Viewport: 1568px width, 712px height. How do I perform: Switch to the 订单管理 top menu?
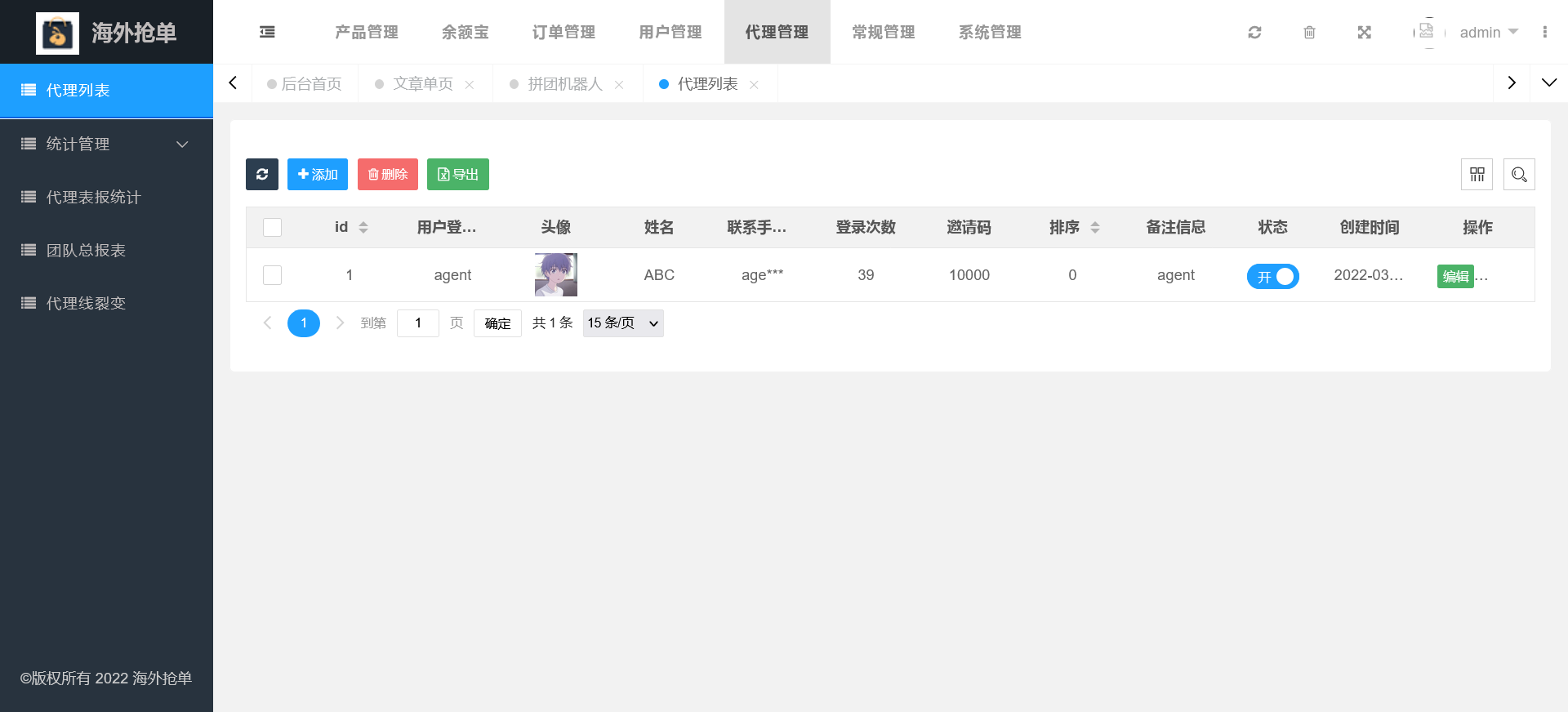click(563, 33)
